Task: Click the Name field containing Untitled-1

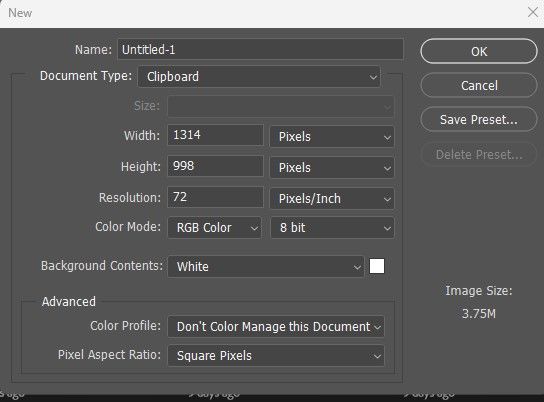Action: point(261,50)
